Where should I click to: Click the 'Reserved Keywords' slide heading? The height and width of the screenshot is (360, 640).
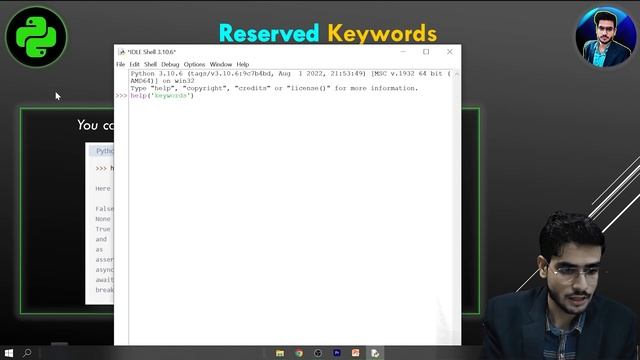(328, 33)
